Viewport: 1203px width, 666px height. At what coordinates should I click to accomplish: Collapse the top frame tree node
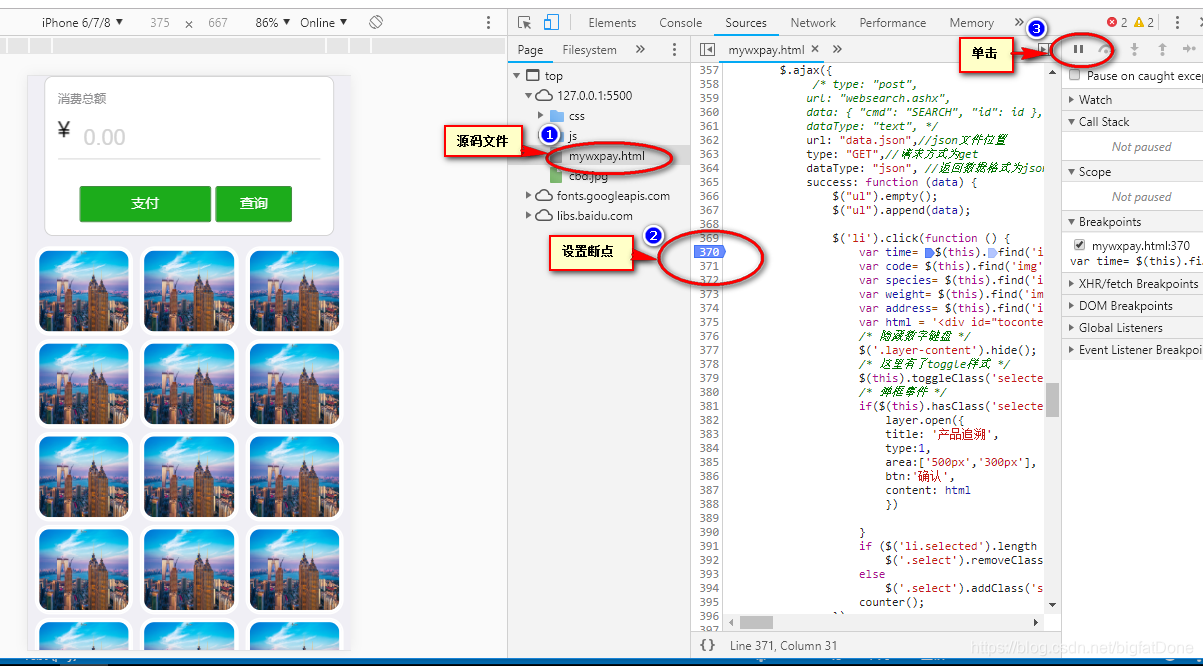point(517,75)
